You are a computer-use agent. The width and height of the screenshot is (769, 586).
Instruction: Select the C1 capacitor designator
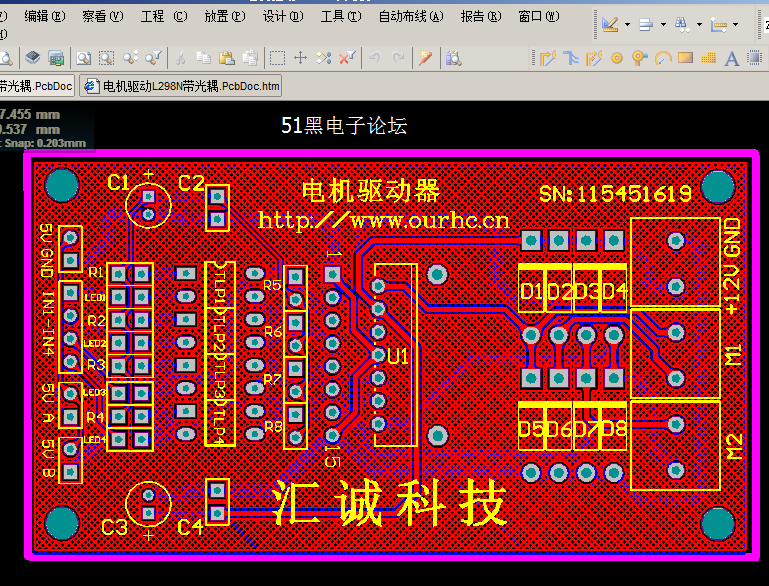(x=118, y=183)
